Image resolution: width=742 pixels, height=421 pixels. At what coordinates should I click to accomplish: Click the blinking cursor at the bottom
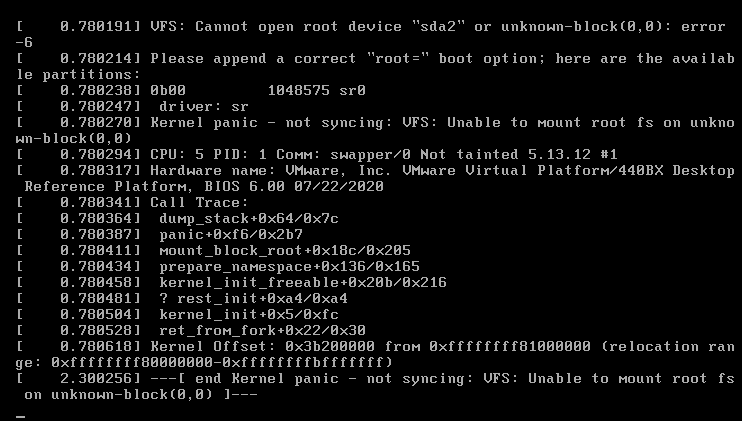pyautogui.click(x=20, y=417)
